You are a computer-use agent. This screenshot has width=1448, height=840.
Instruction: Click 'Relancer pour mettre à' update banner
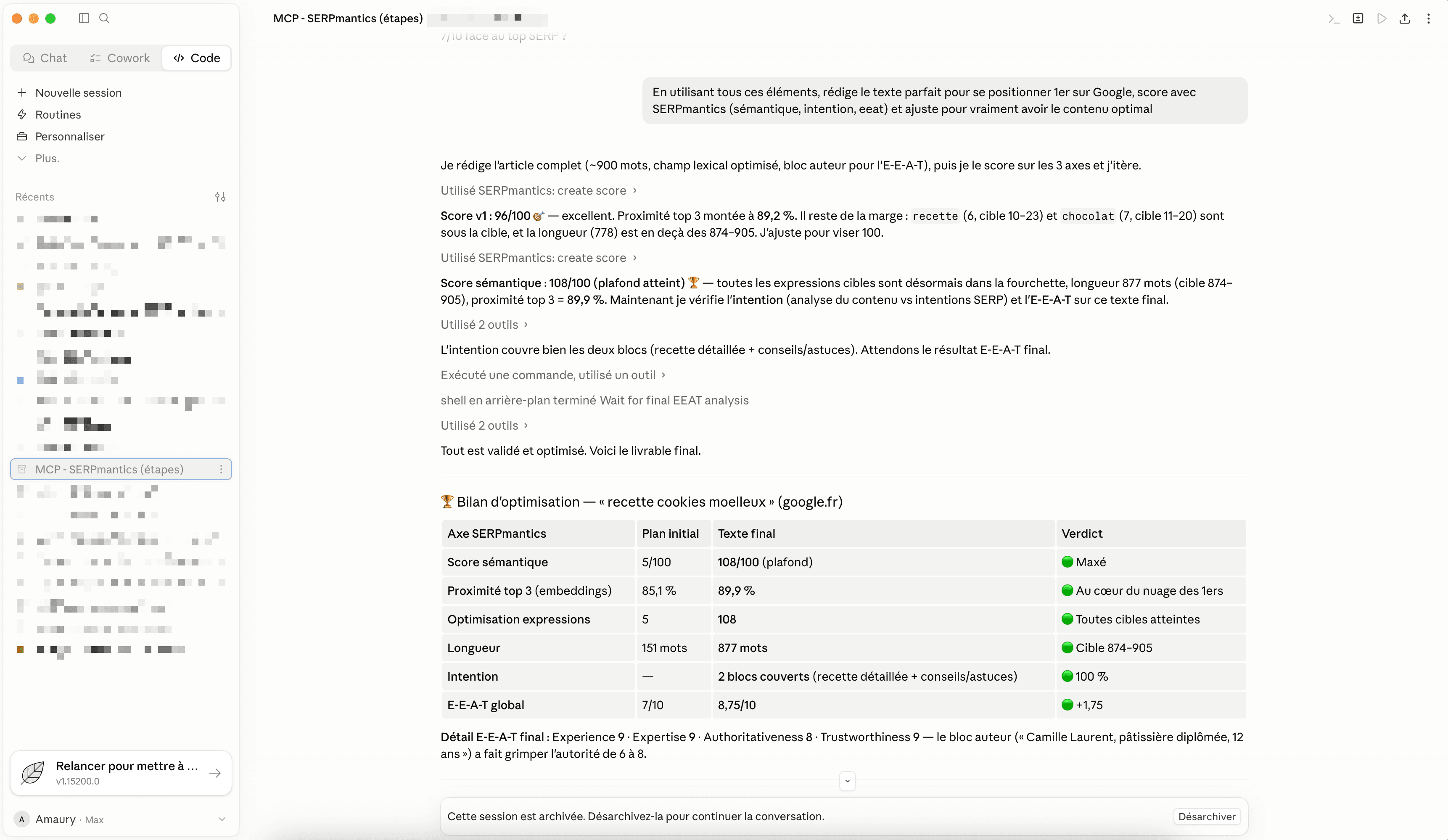(121, 773)
